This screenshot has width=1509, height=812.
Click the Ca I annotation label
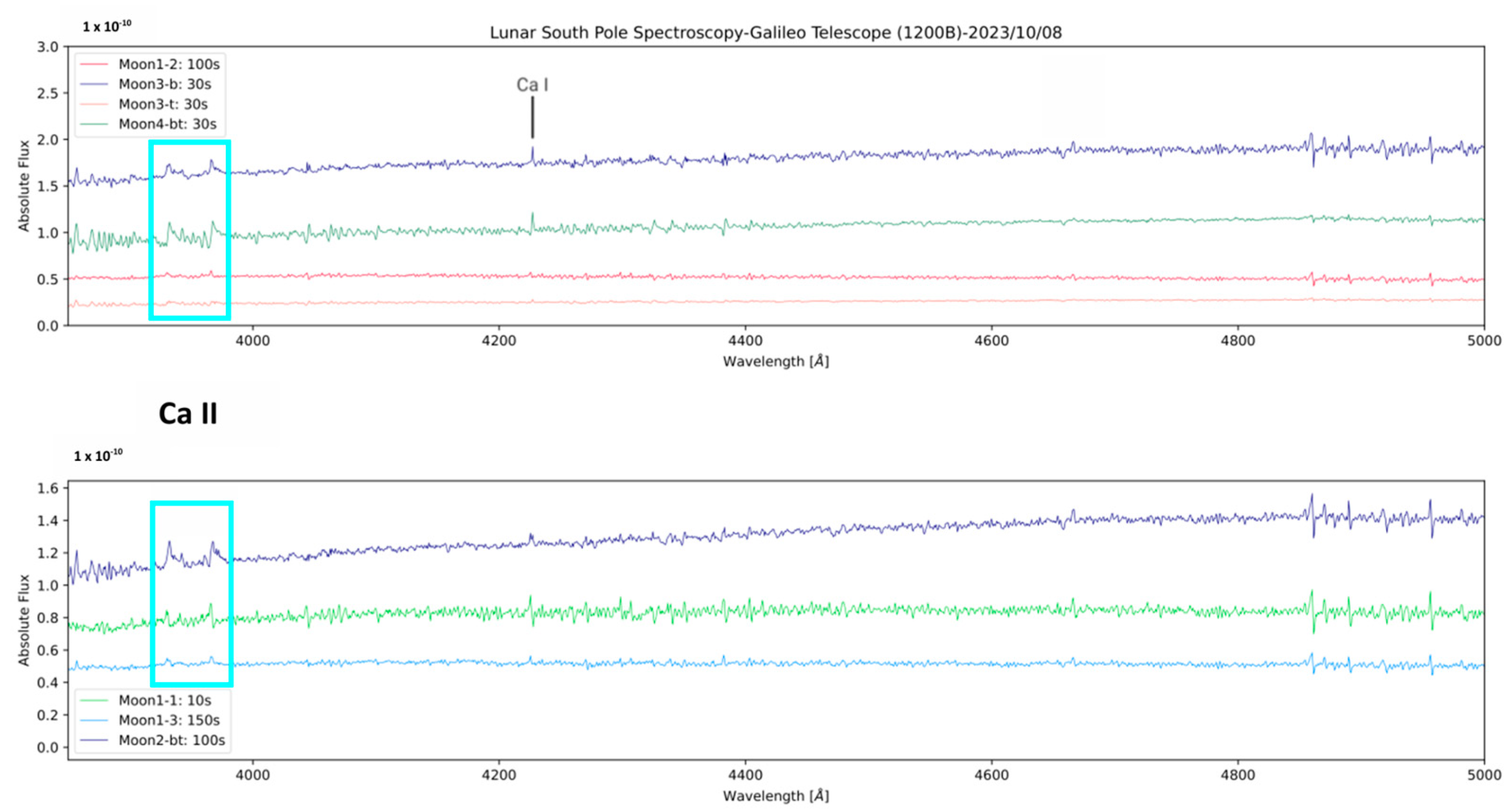532,85
